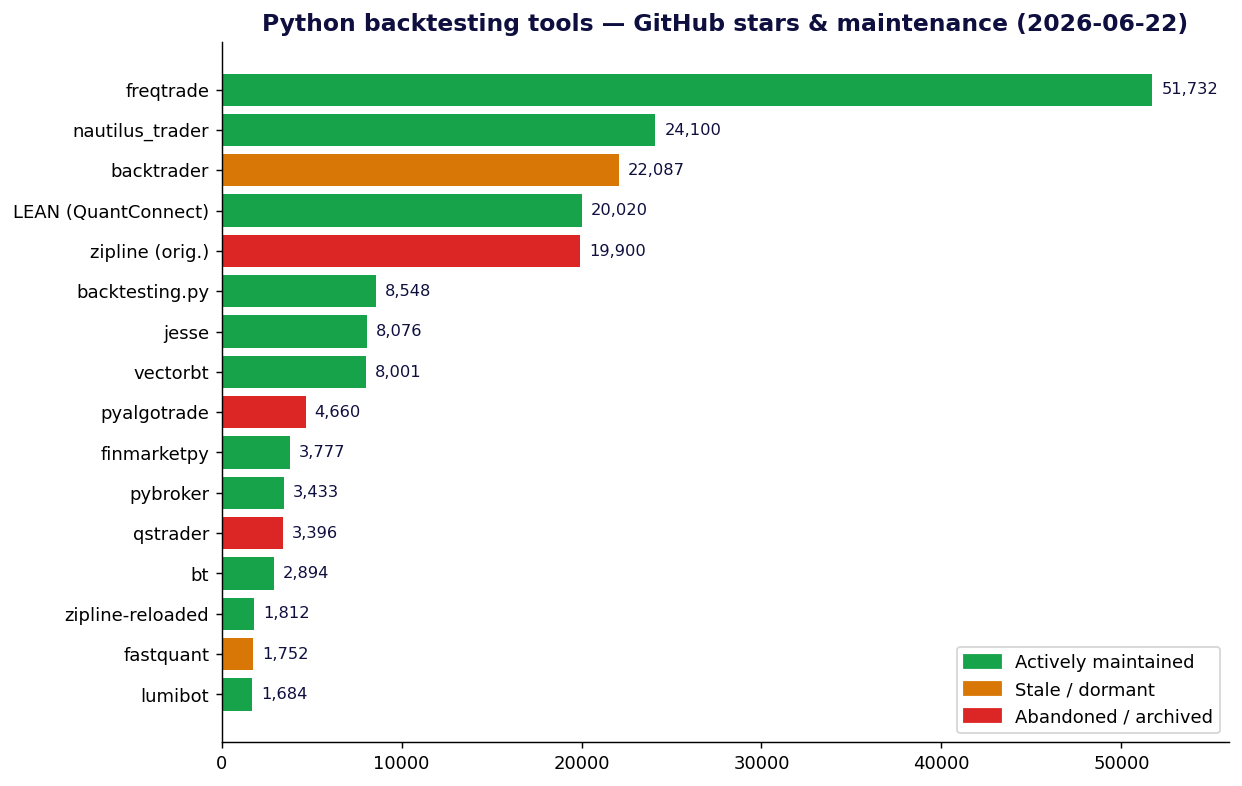Click the value label '19,900'
The width and height of the screenshot is (1242, 786).
click(617, 251)
